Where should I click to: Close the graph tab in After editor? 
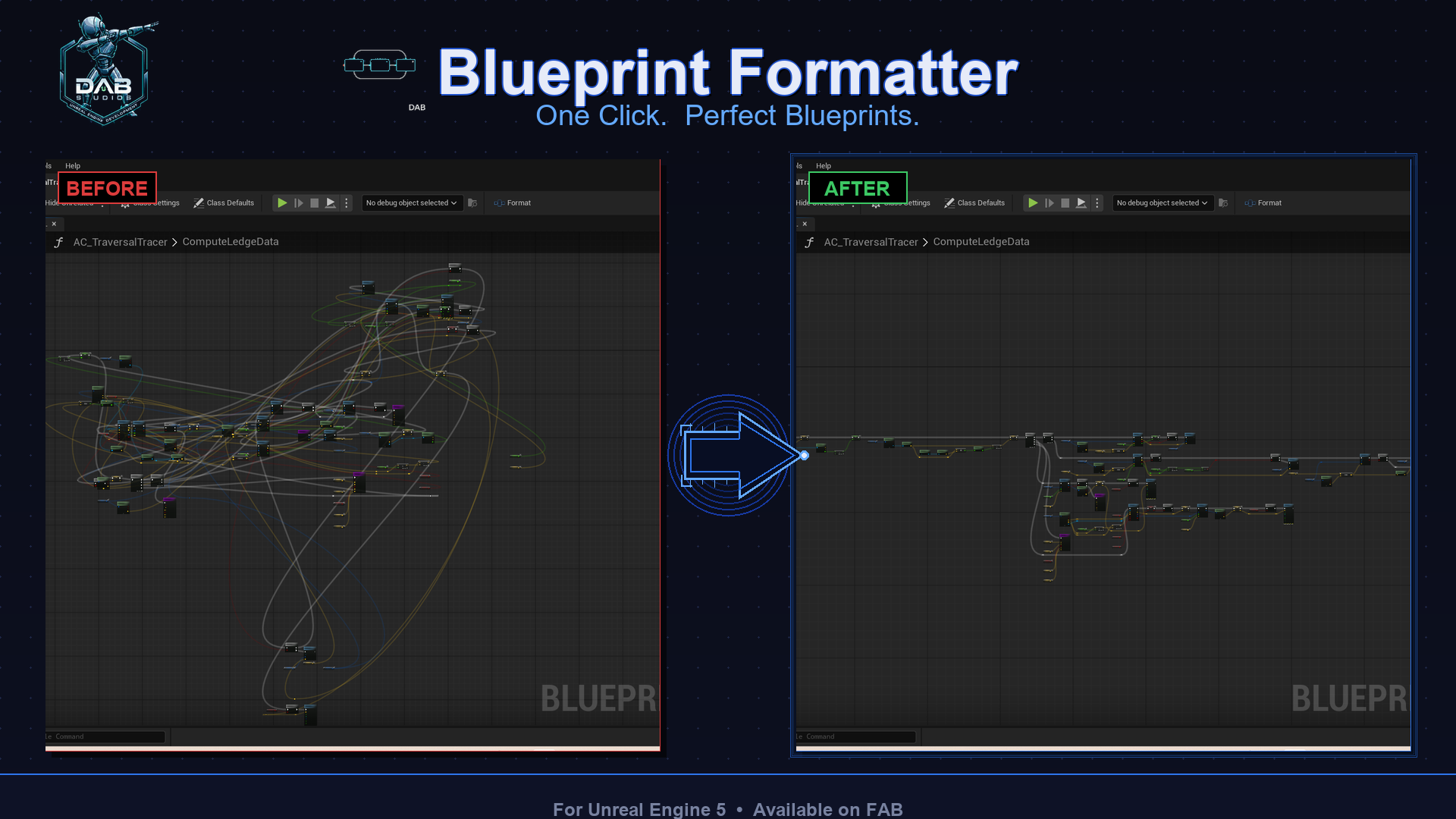805,224
